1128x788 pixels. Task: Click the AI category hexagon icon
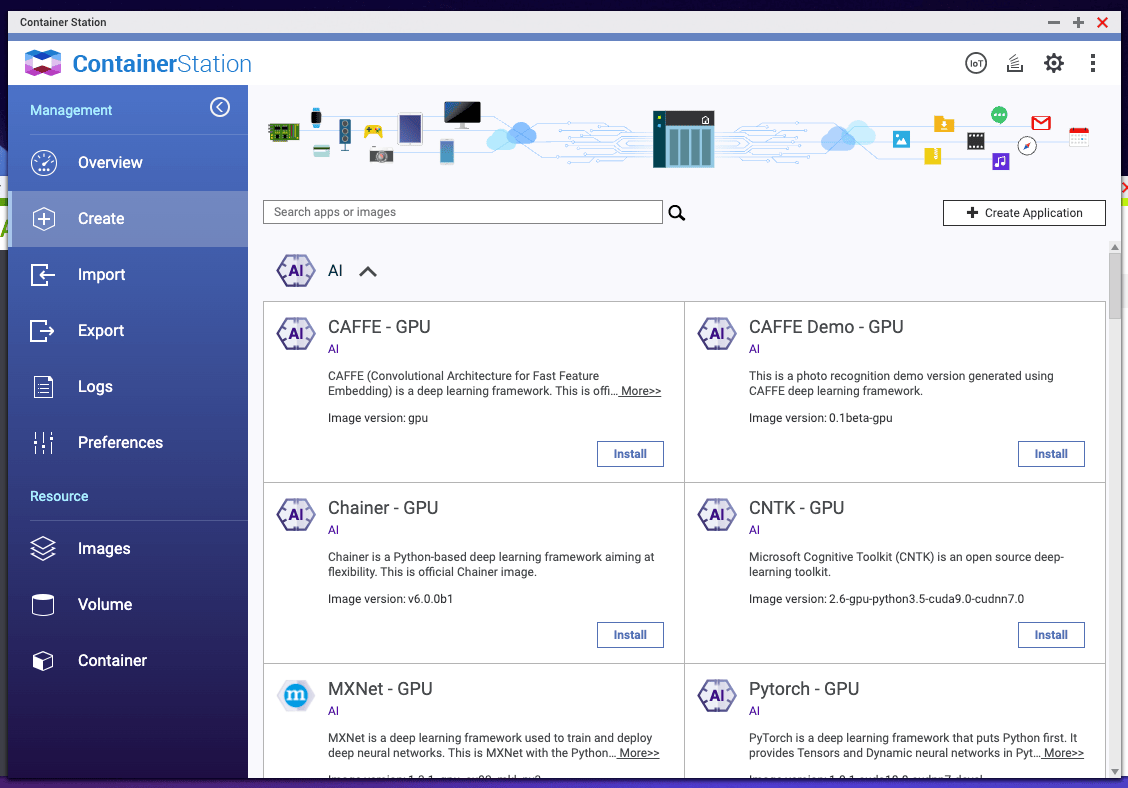pos(296,271)
